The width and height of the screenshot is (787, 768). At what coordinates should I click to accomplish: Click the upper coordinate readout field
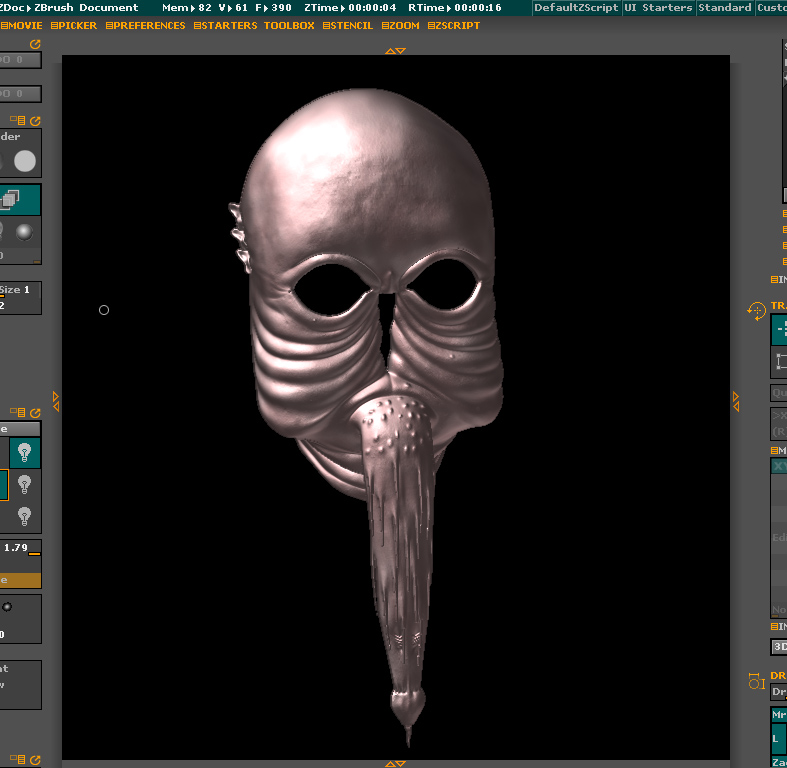tap(20, 60)
